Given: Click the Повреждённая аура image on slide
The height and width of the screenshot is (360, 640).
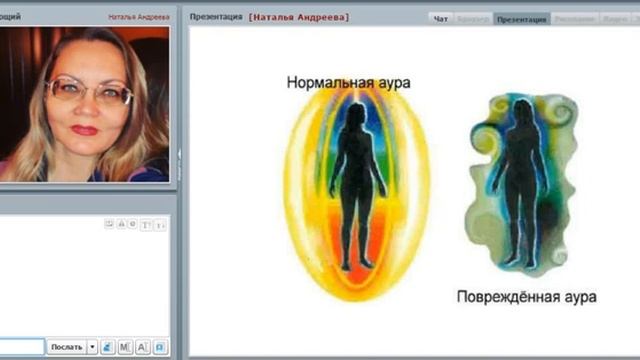Looking at the screenshot, I should point(522,185).
